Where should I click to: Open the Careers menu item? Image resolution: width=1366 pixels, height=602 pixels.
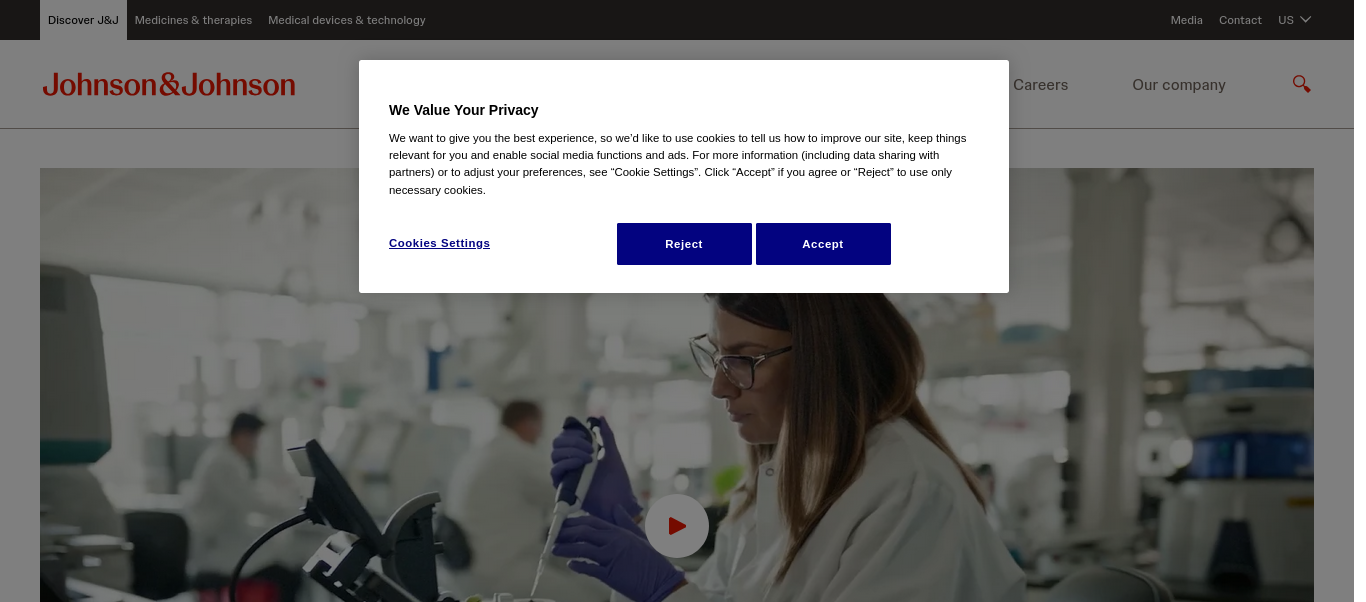pos(1040,85)
